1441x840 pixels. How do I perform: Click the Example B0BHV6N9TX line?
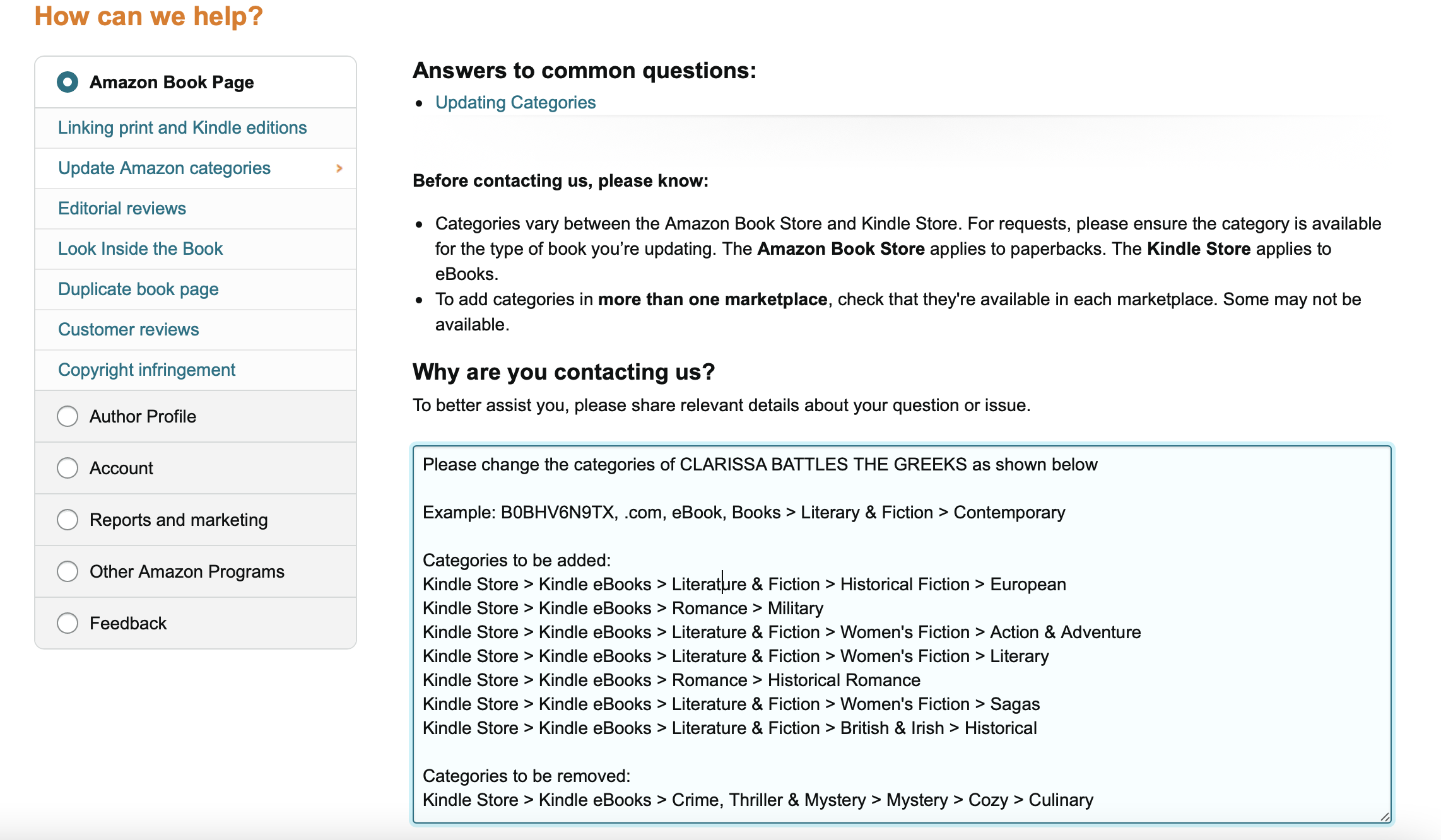pyautogui.click(x=744, y=512)
